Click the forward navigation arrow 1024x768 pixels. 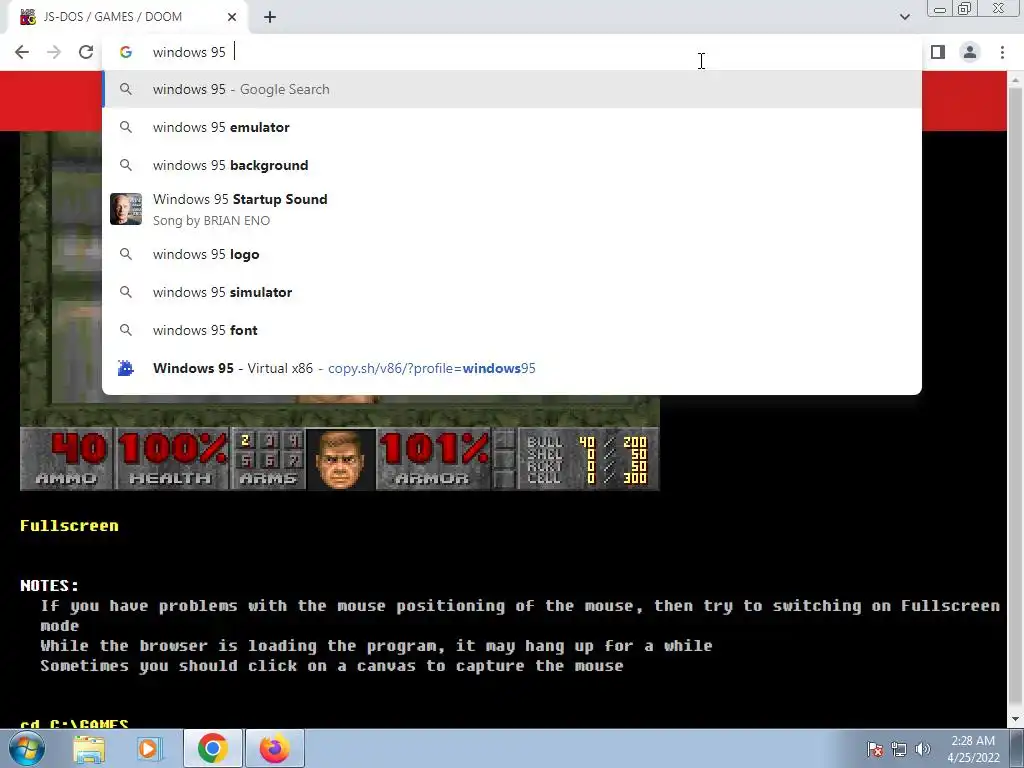pyautogui.click(x=54, y=52)
